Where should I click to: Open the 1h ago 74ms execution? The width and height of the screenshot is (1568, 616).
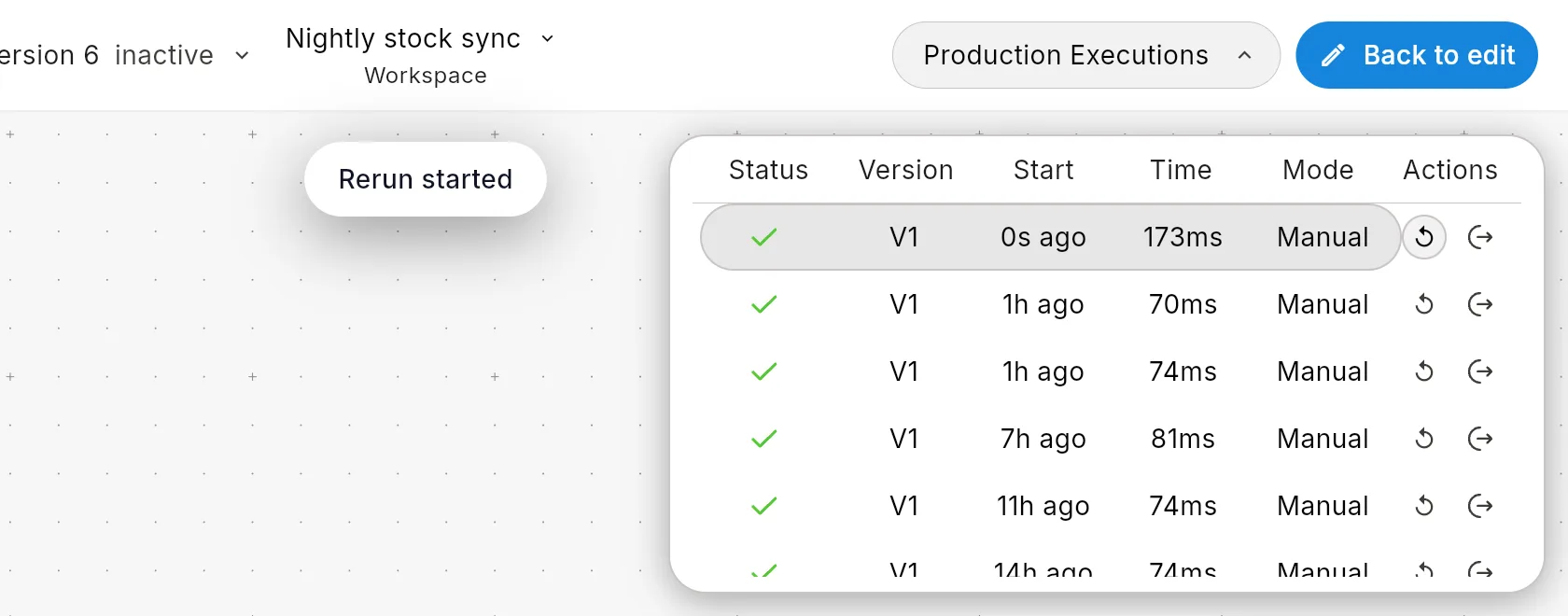click(1480, 371)
